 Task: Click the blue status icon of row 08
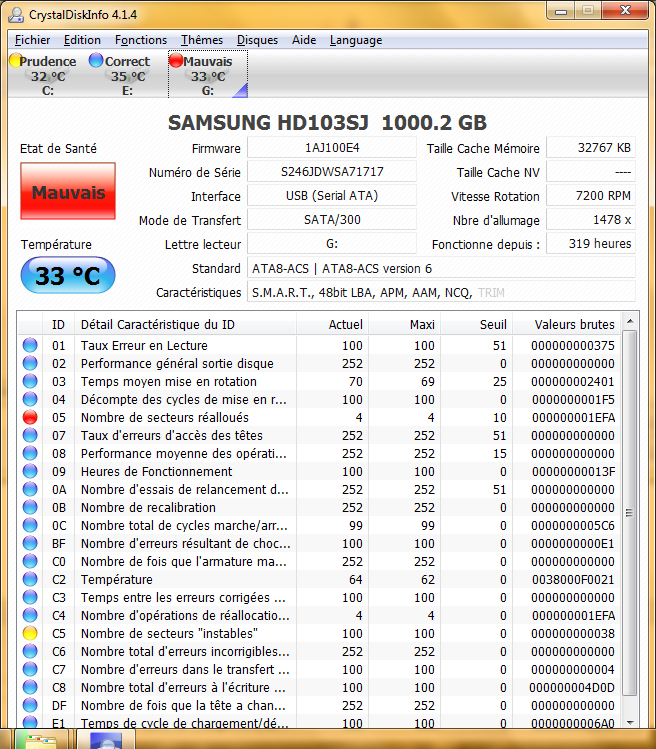tap(30, 453)
